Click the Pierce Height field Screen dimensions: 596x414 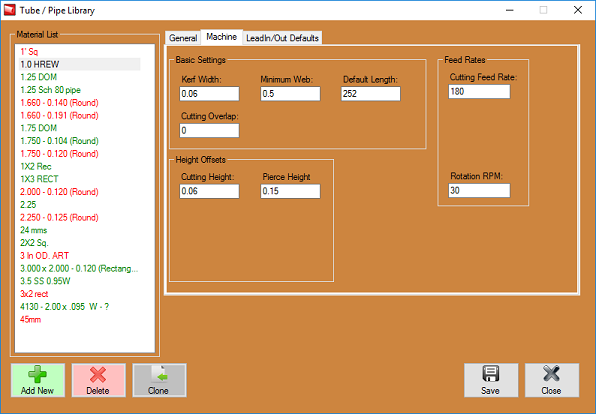pos(290,191)
